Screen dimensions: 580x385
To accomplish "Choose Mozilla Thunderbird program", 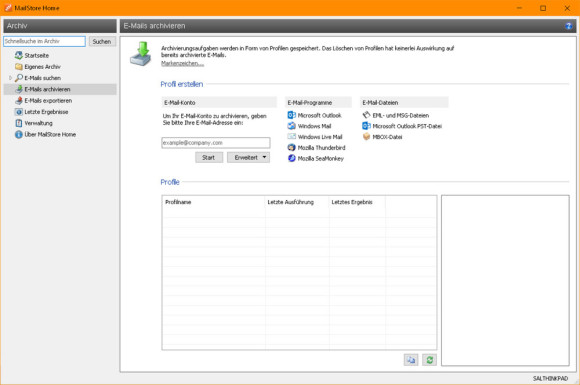I will tap(321, 148).
